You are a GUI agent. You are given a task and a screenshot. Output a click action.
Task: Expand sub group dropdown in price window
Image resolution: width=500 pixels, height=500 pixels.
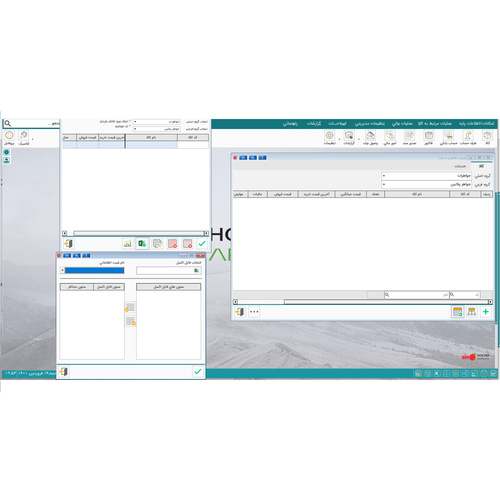click(135, 129)
